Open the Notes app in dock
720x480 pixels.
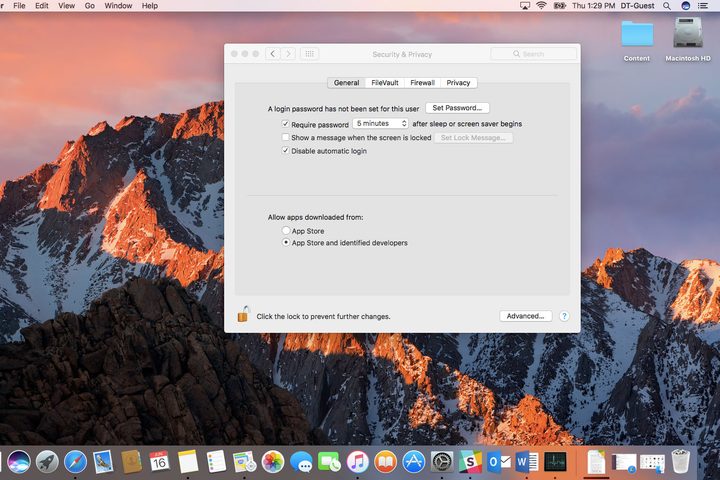click(188, 462)
